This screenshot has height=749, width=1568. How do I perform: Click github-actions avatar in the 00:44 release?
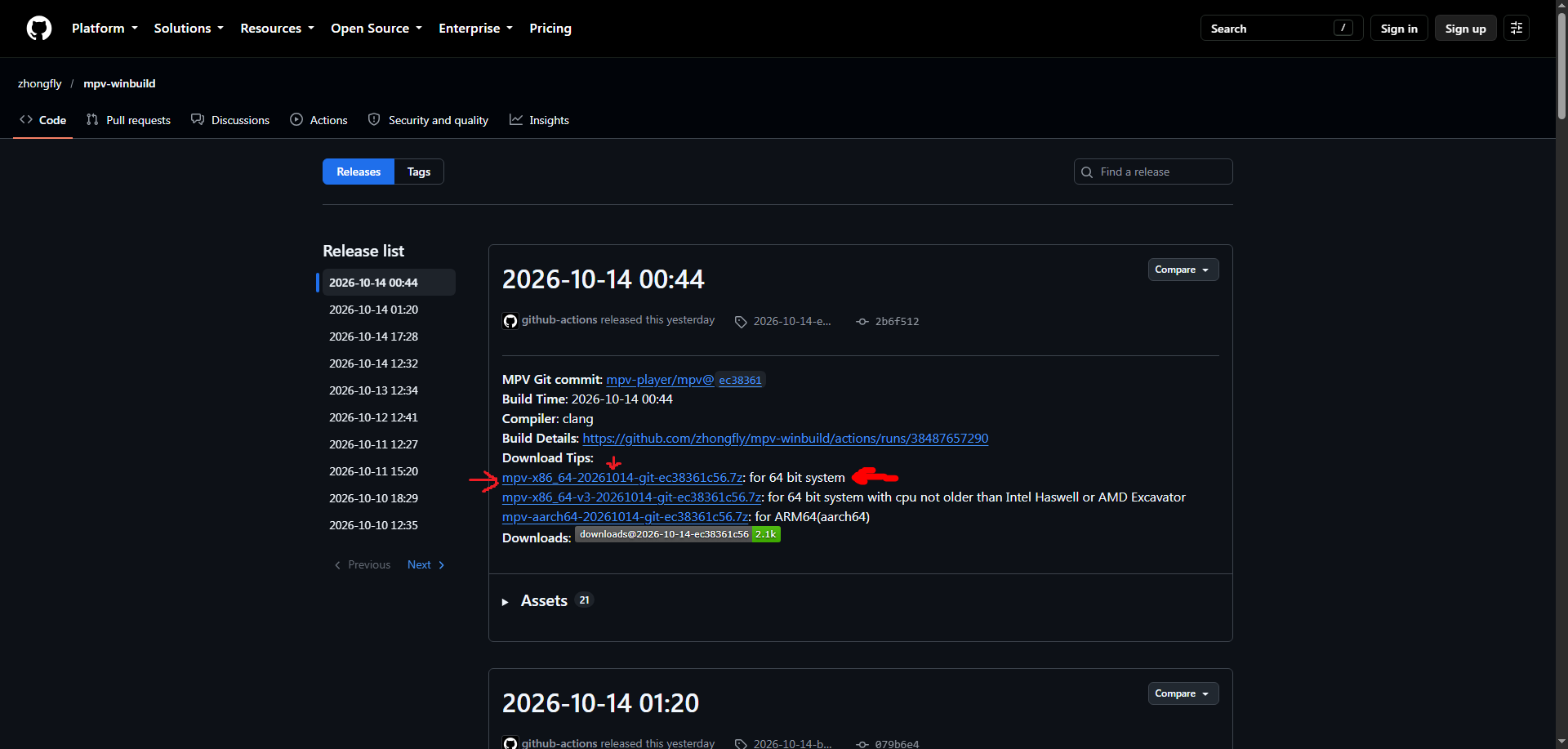(x=510, y=321)
